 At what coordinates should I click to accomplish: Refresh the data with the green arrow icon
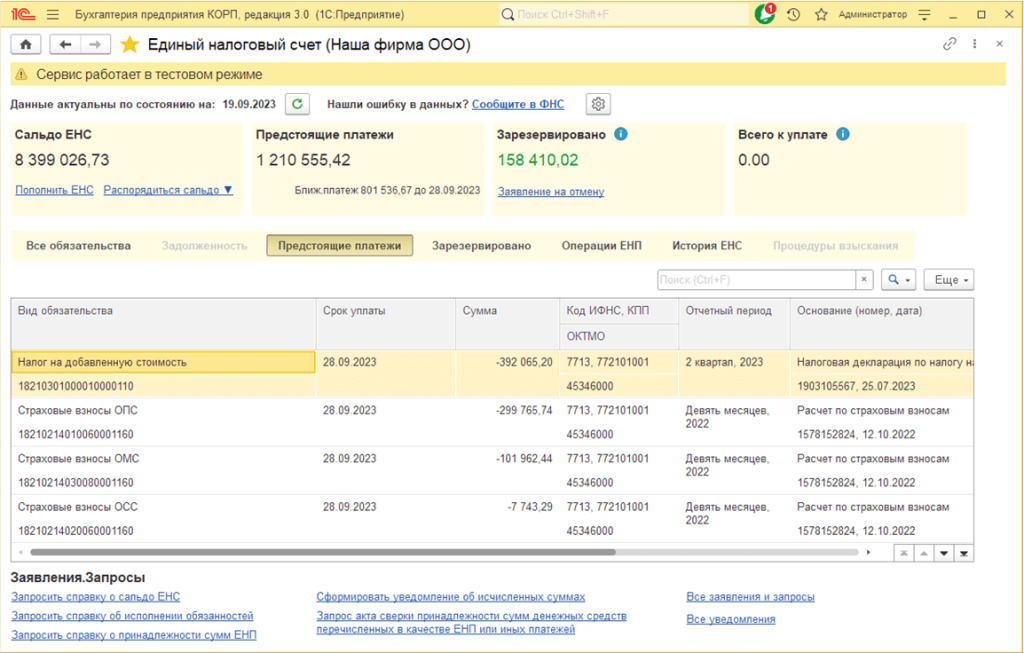297,104
